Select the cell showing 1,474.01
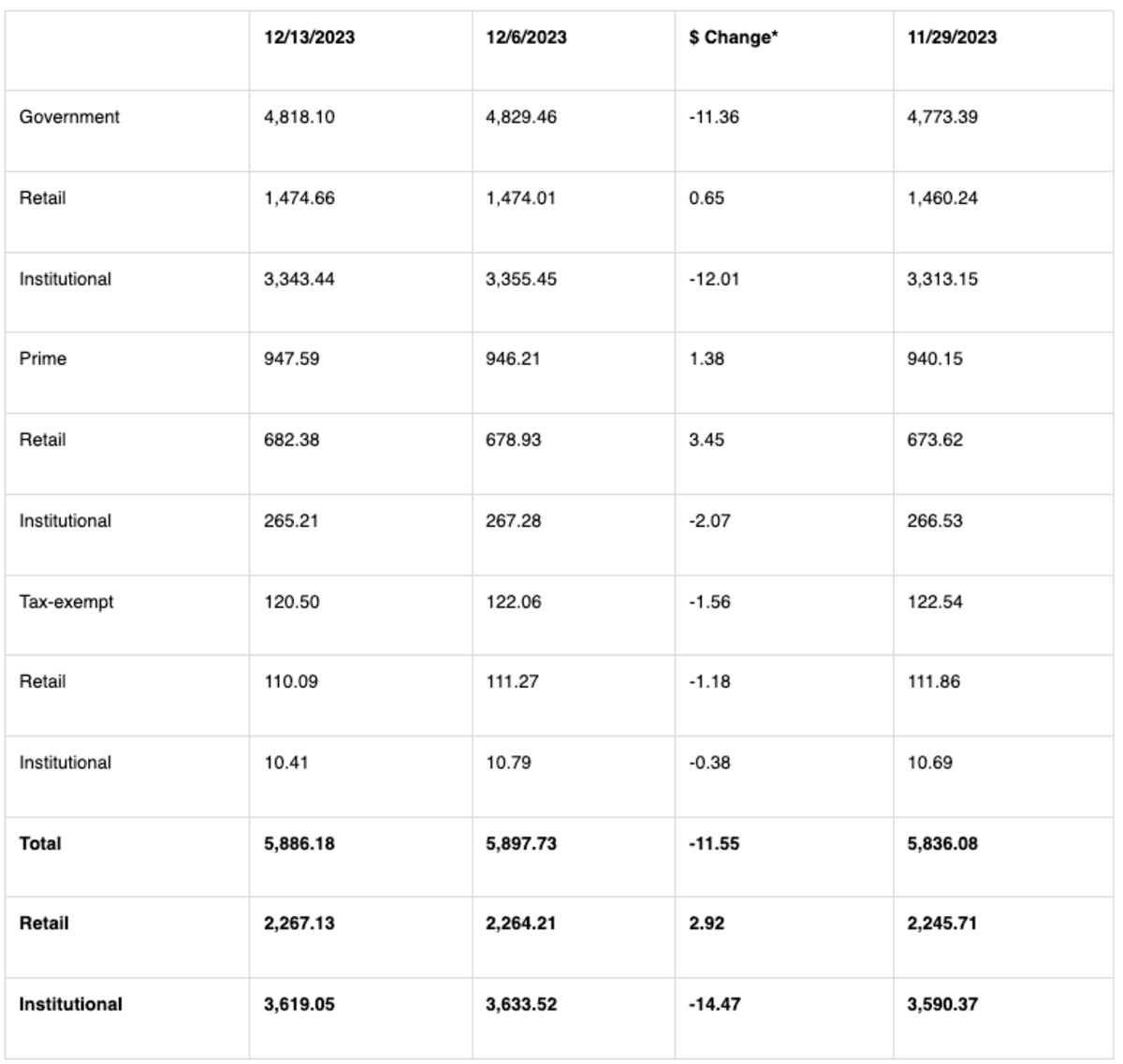Viewport: 1123px width, 1064px height. (520, 198)
